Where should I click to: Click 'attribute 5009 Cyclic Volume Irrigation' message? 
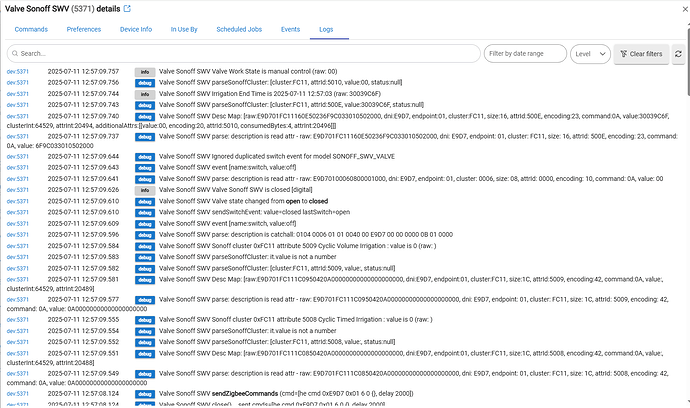point(297,246)
